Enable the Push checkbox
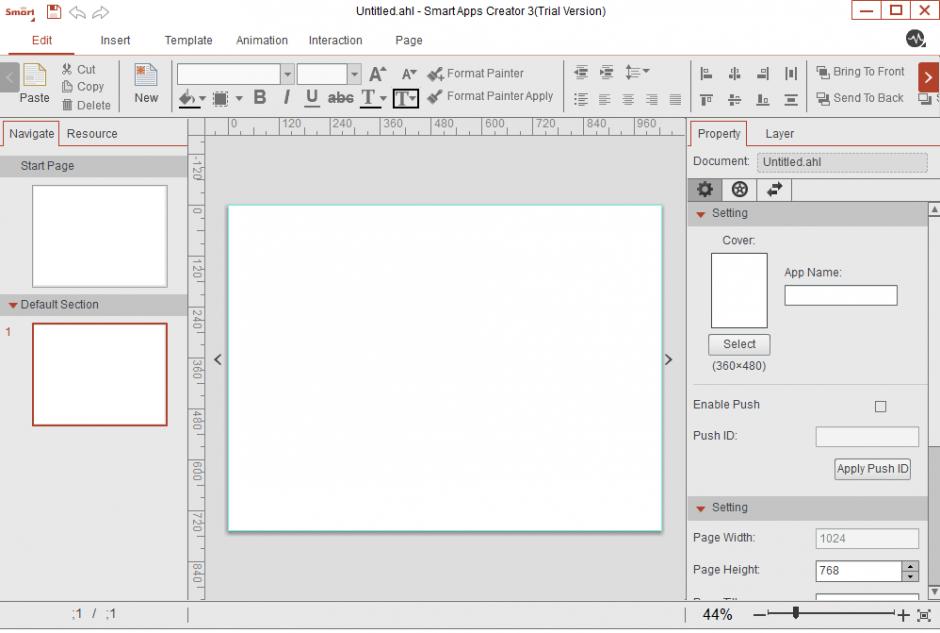The image size is (940, 633). pyautogui.click(x=880, y=406)
